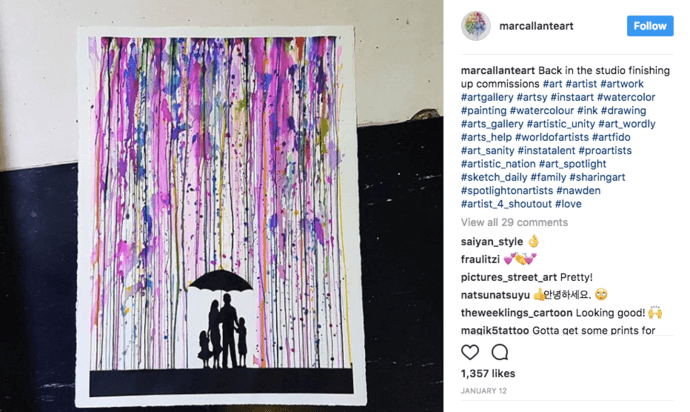Open the comment speech bubble icon
Viewport: 690px width, 412px height.
pyautogui.click(x=500, y=353)
